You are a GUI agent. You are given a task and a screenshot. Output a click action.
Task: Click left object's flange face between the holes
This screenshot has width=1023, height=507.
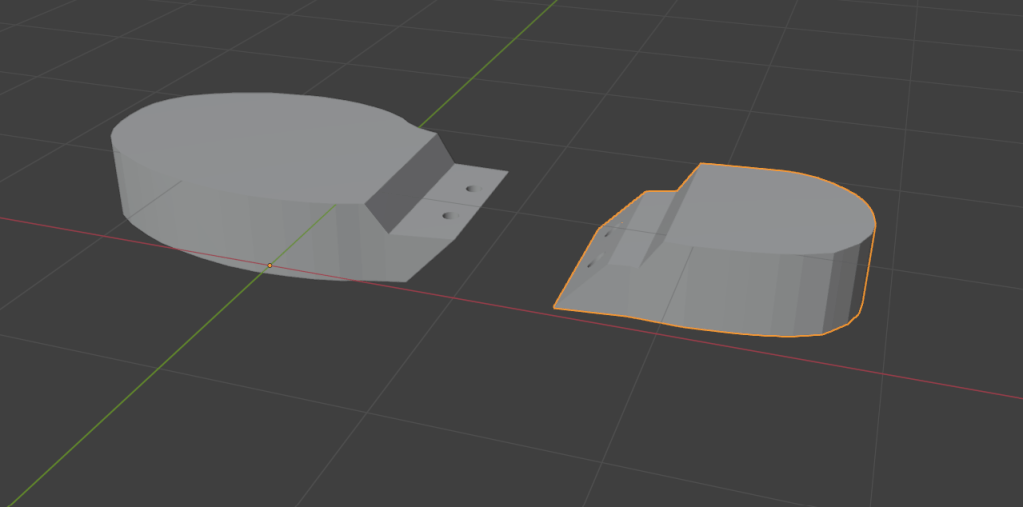coord(460,201)
